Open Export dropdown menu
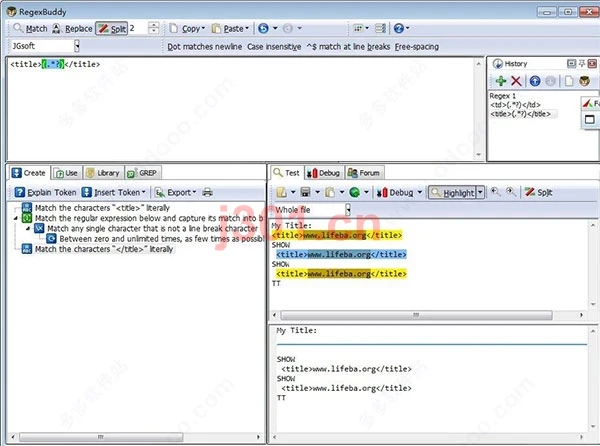Image resolution: width=600 pixels, height=446 pixels. pyautogui.click(x=176, y=192)
